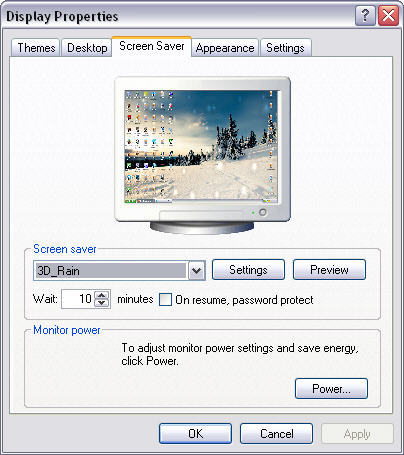Screen dimensions: 404x455
Task: Cancel the dialog
Action: tap(276, 434)
